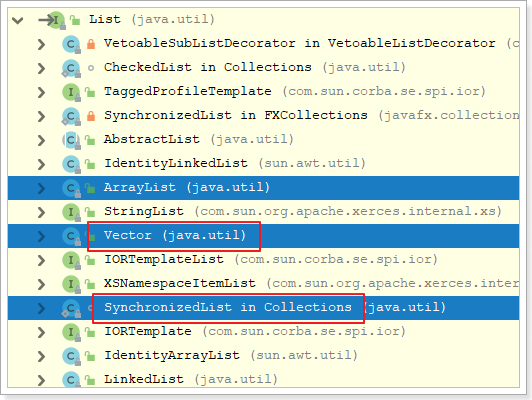
Task: Click public icon beside TaggedProfileTemplate
Action: click(90, 92)
